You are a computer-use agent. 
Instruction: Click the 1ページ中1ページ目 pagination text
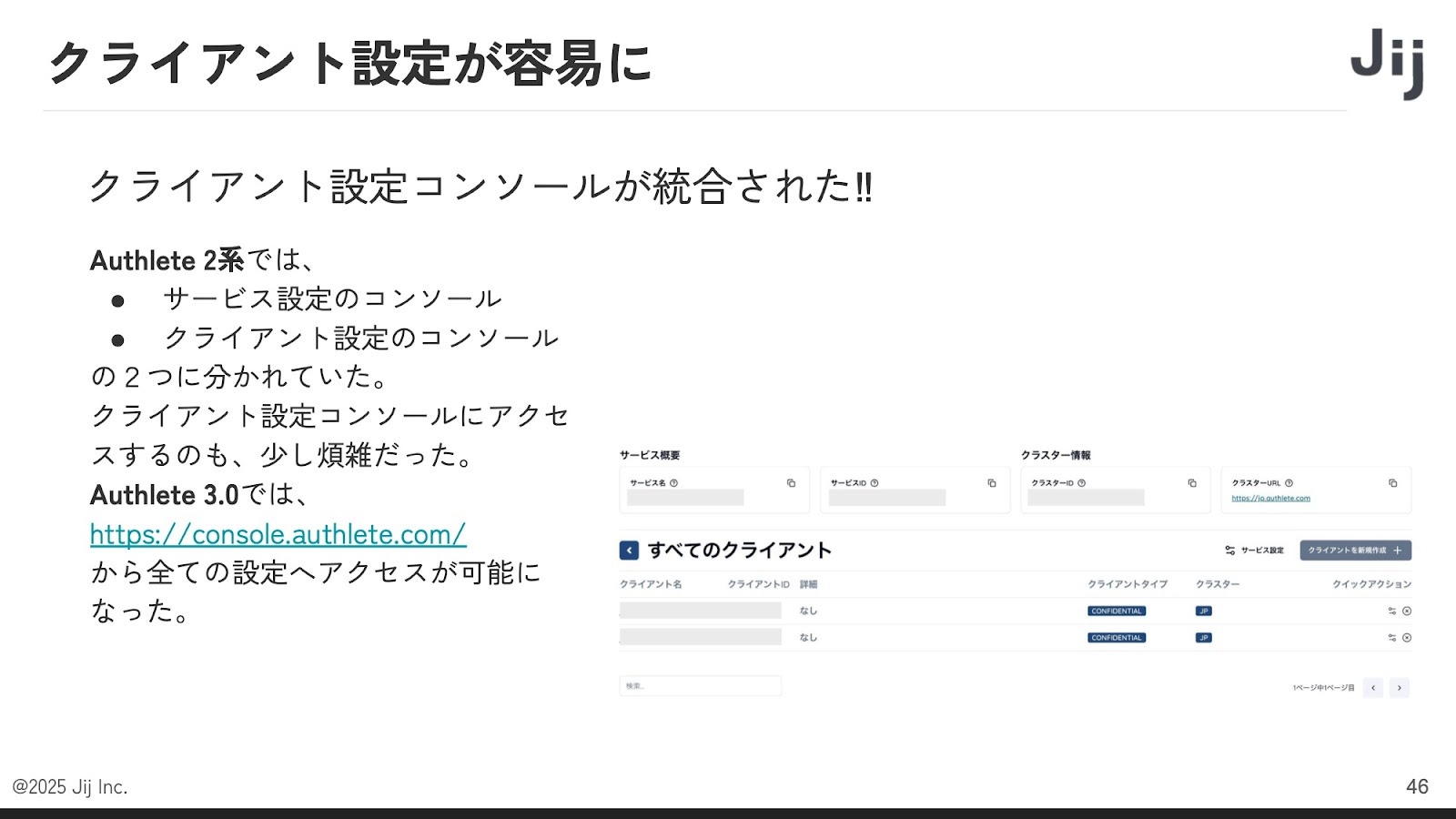[1324, 688]
